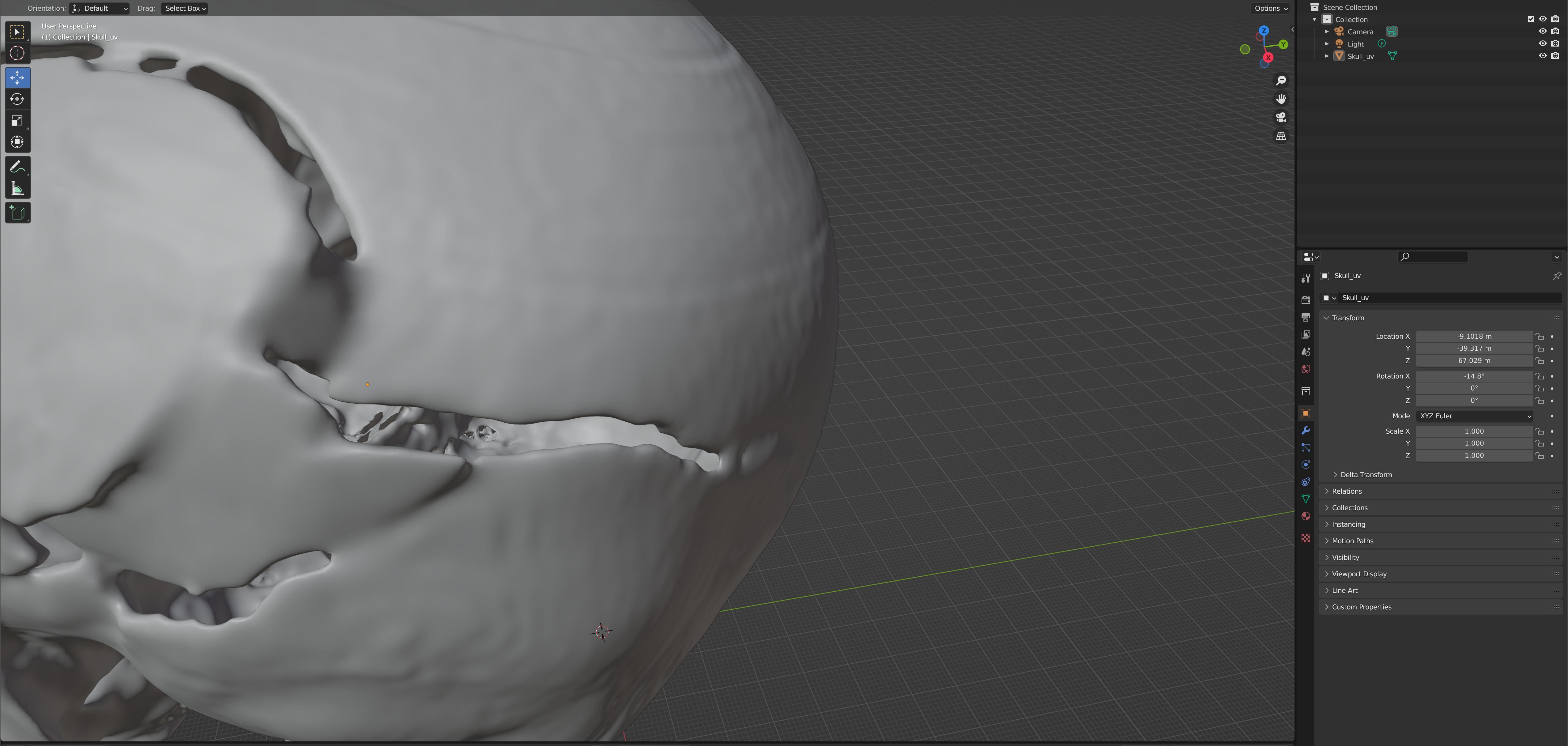Open the Output properties tab
Image resolution: width=1568 pixels, height=746 pixels.
pos(1306,318)
